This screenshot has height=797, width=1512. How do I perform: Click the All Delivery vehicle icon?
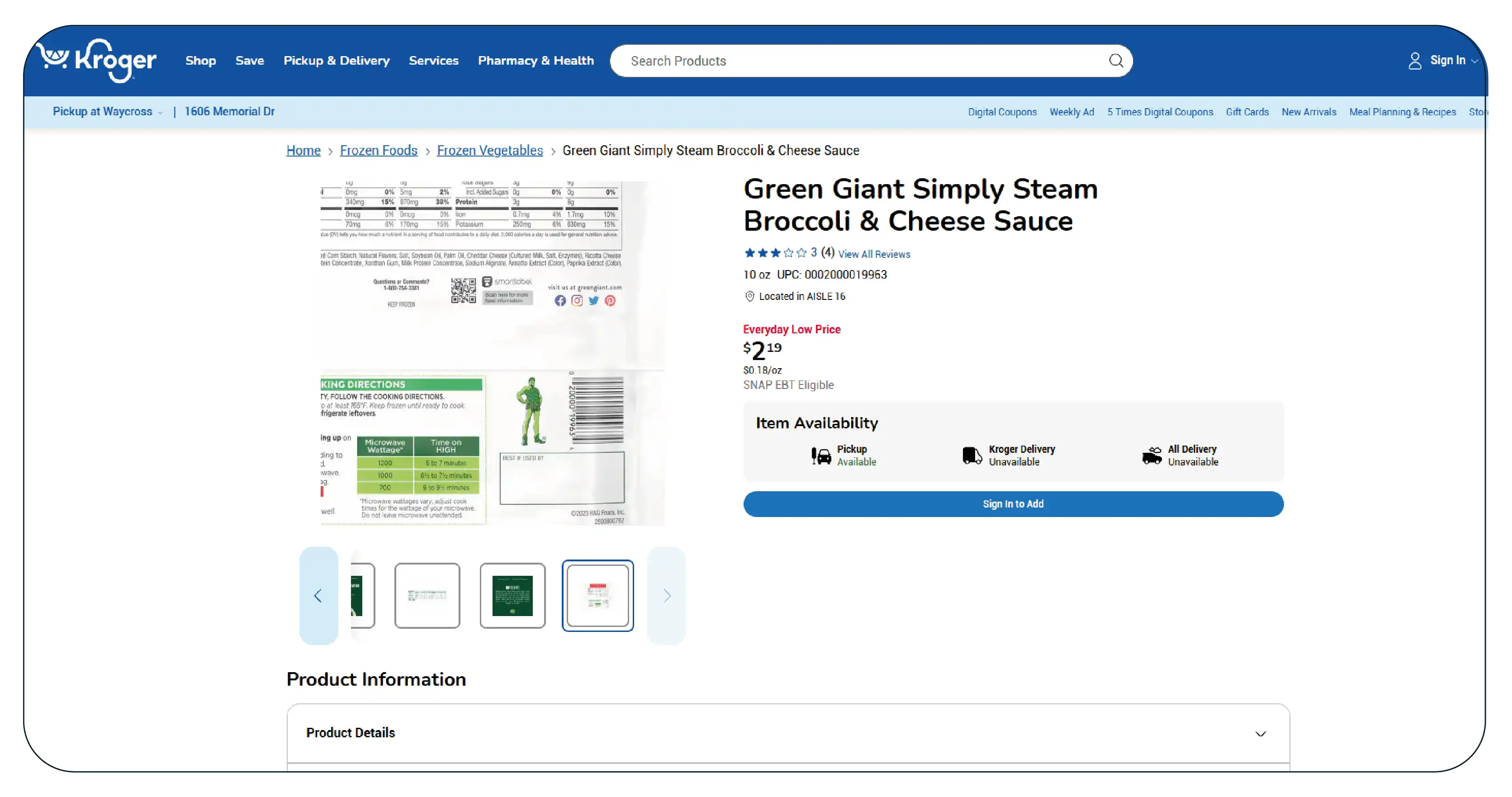pos(1151,455)
